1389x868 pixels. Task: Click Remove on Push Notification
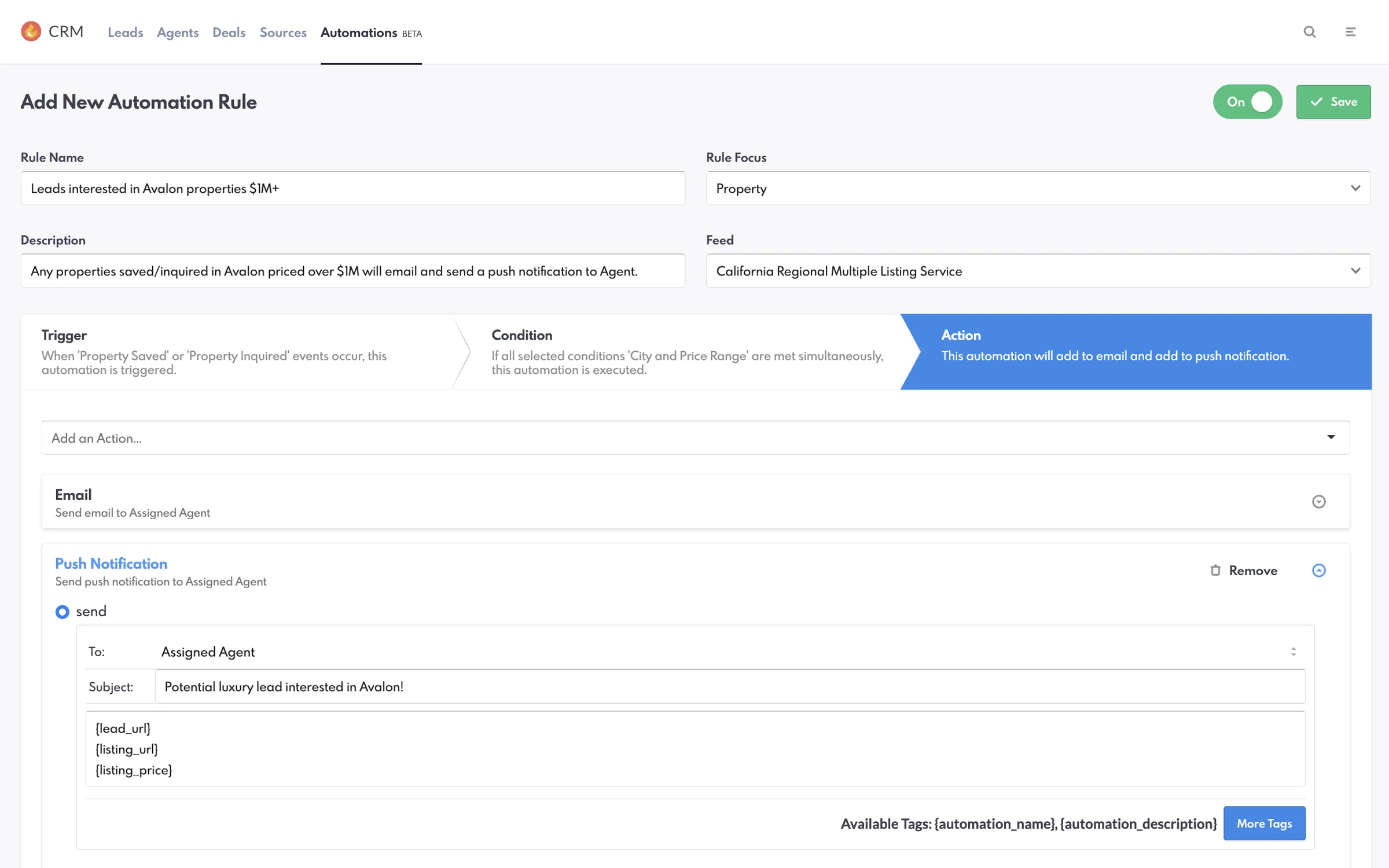[x=1243, y=571]
